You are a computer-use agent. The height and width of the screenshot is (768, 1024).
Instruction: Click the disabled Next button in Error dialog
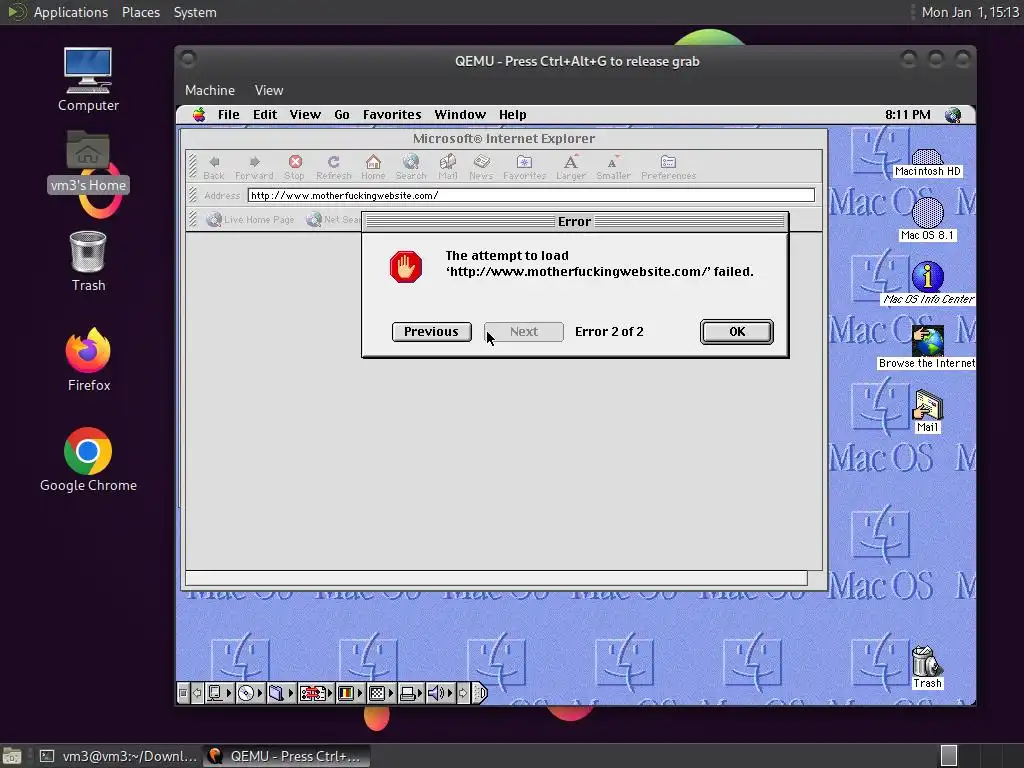[x=524, y=332]
